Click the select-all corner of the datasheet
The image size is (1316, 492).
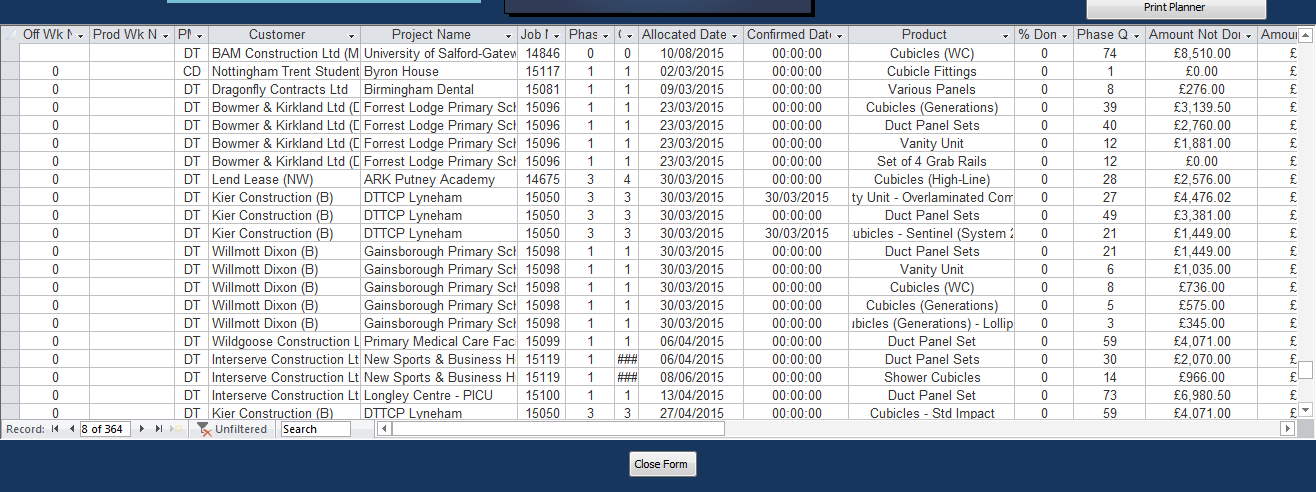(x=10, y=35)
